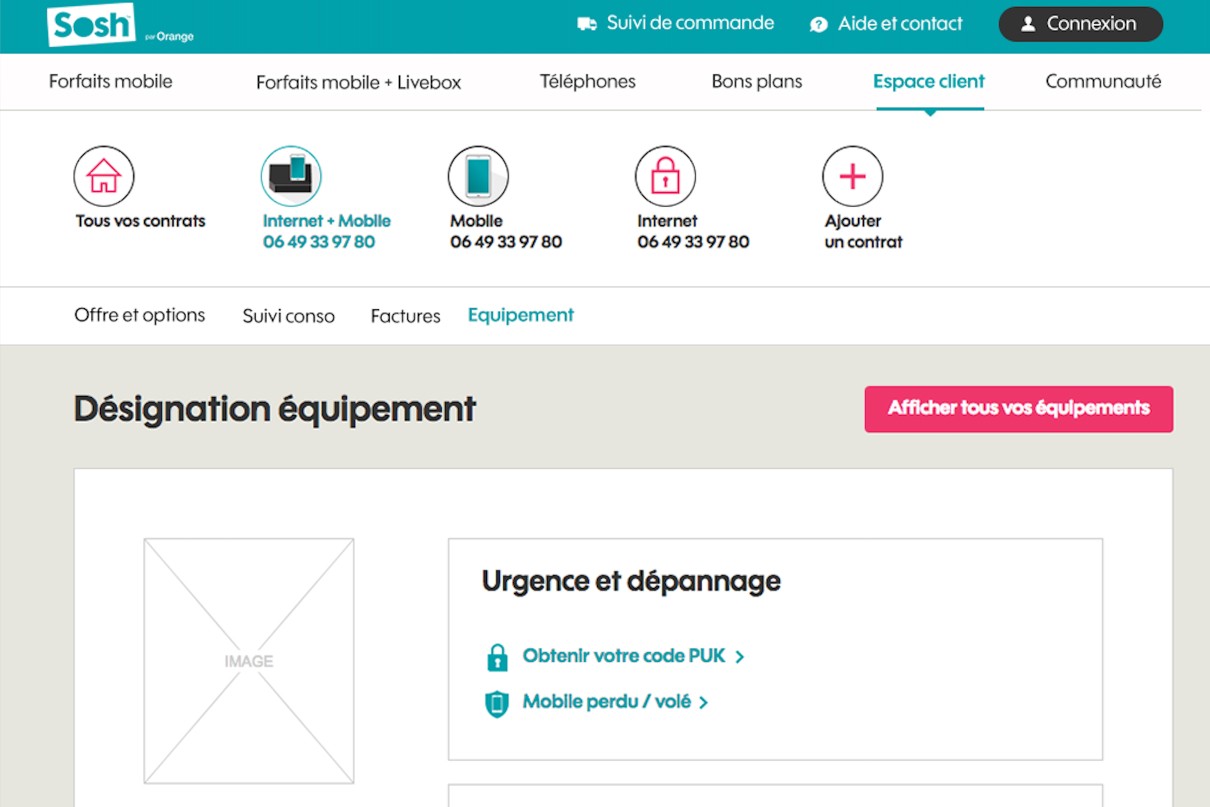Click the shield icon beside Mobile perdu
Screen dimensions: 1210x807
click(x=497, y=703)
